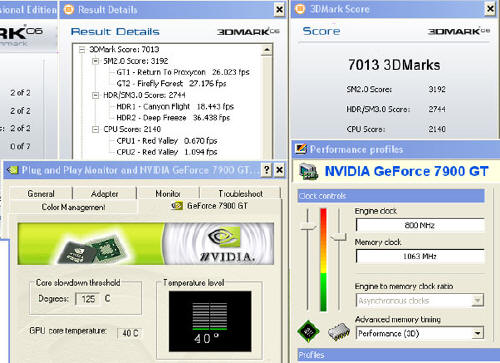Open the Color Management tab
Image resolution: width=500 pixels, height=363 pixels.
point(73,207)
